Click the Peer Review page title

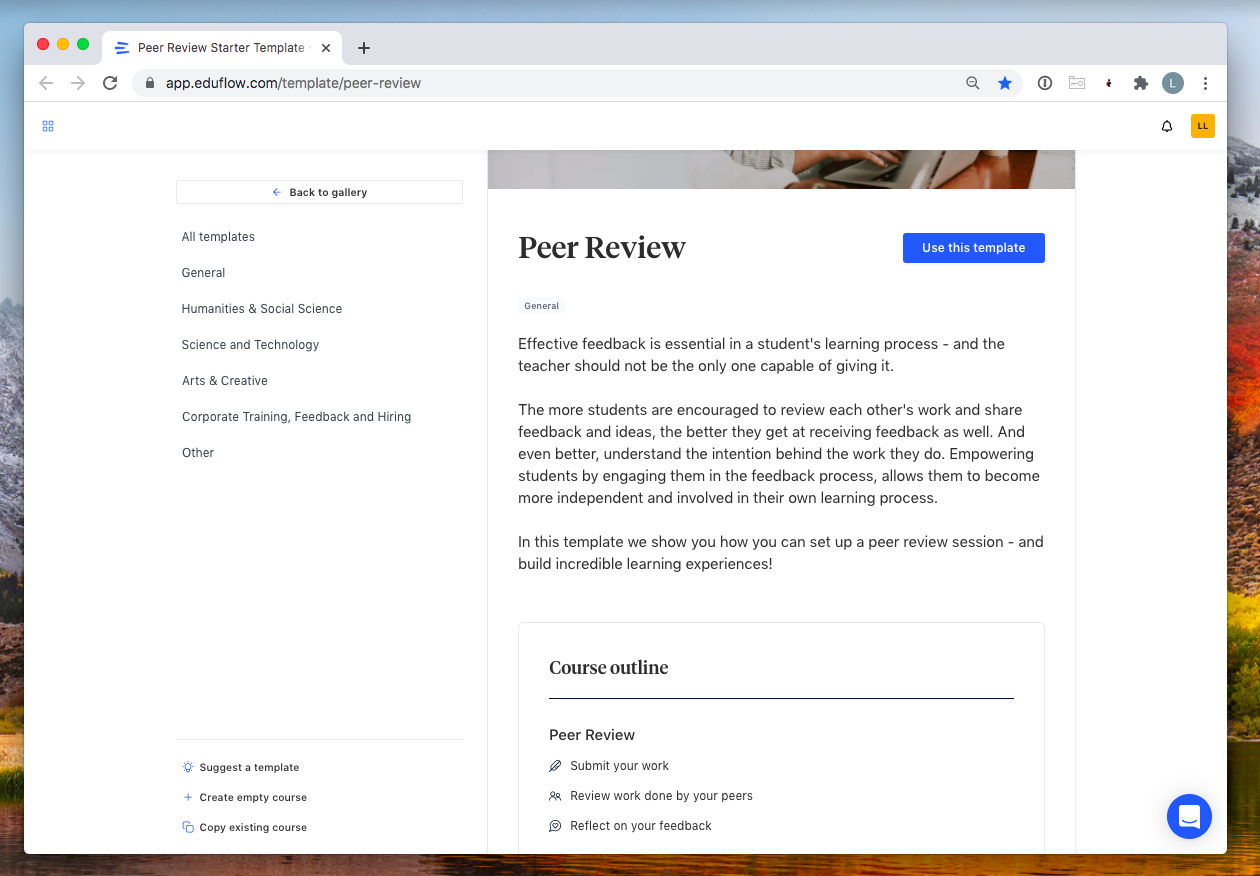click(602, 248)
